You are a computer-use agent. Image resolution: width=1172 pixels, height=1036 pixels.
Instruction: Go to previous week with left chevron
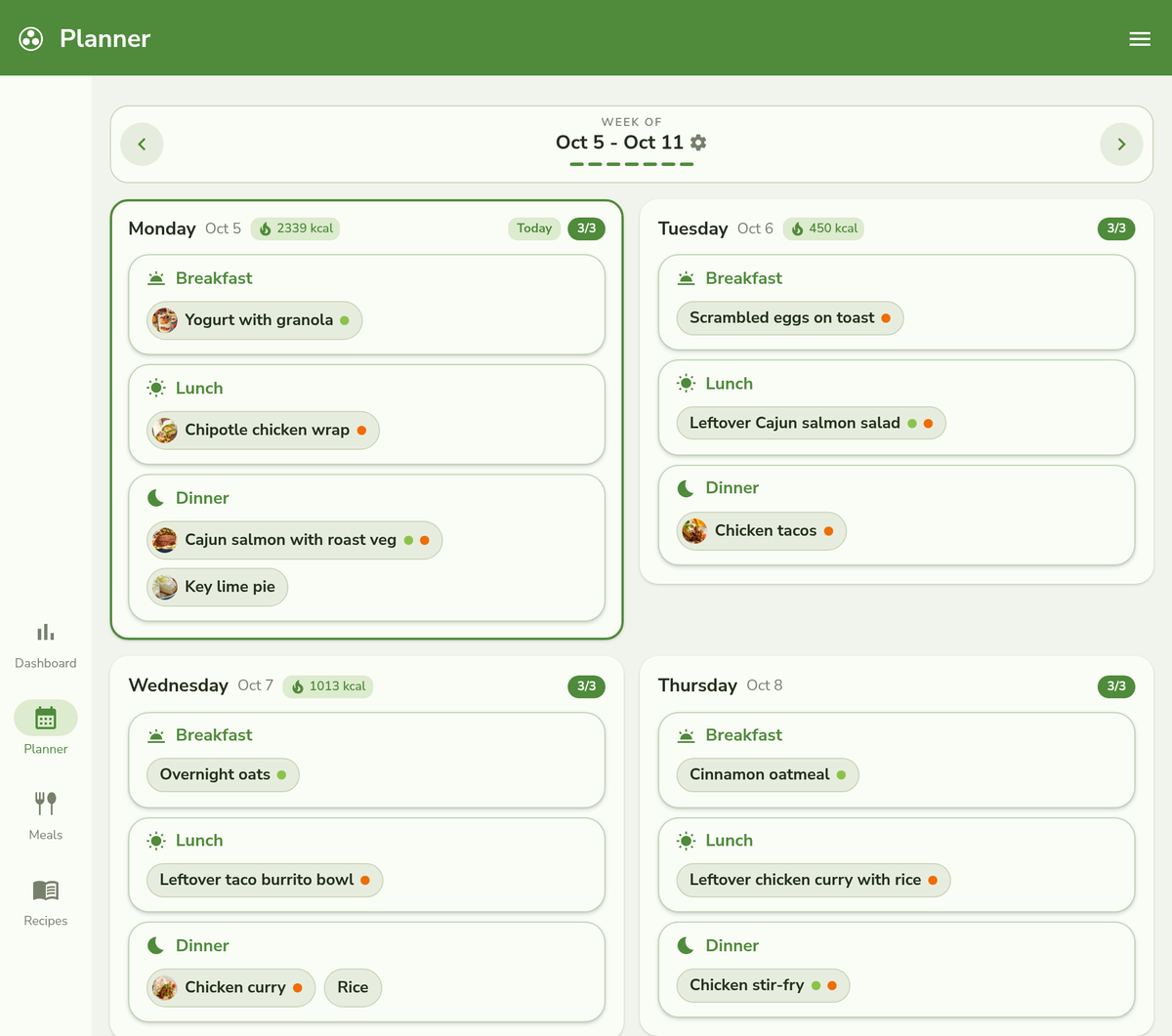[142, 145]
